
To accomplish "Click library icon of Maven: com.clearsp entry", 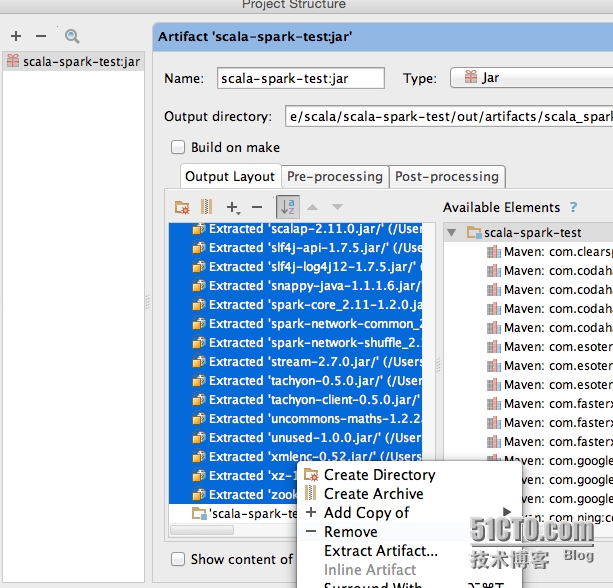I will click(494, 252).
